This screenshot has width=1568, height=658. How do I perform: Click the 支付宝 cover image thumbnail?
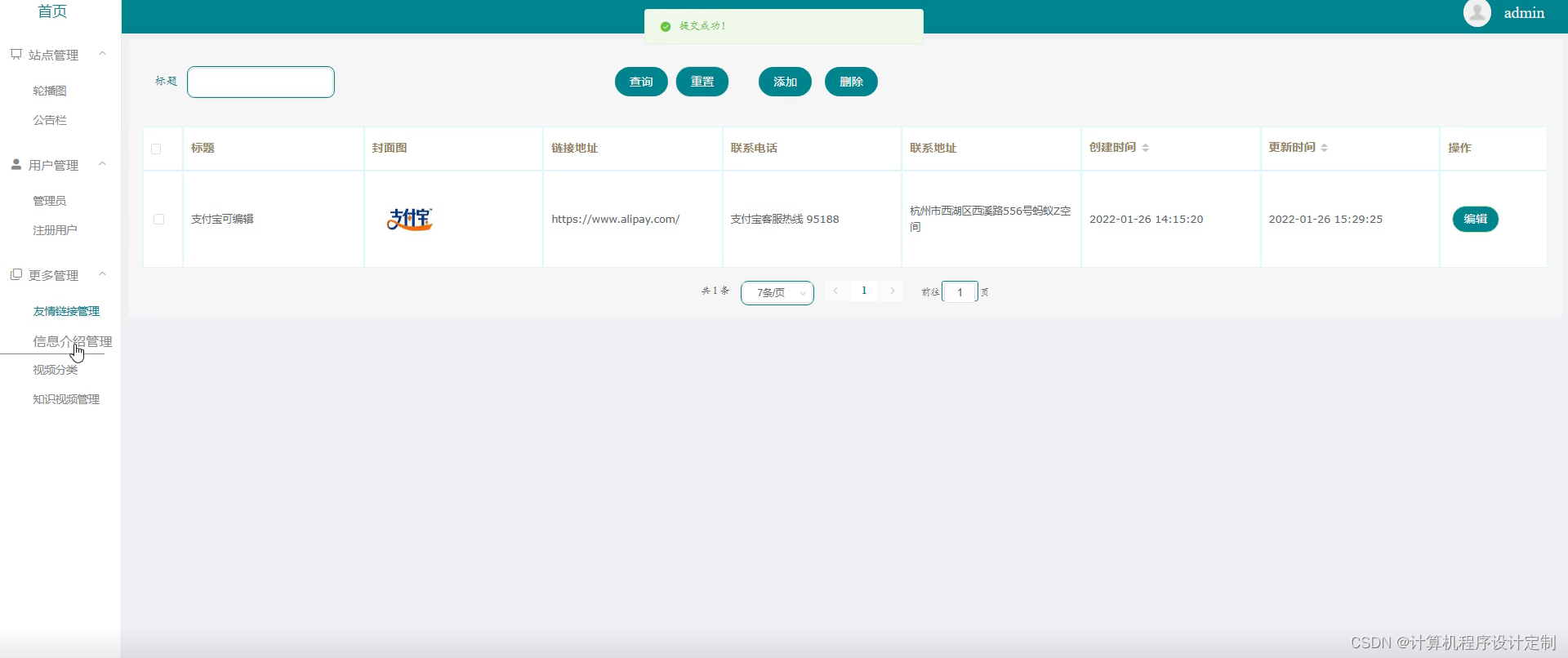(409, 219)
